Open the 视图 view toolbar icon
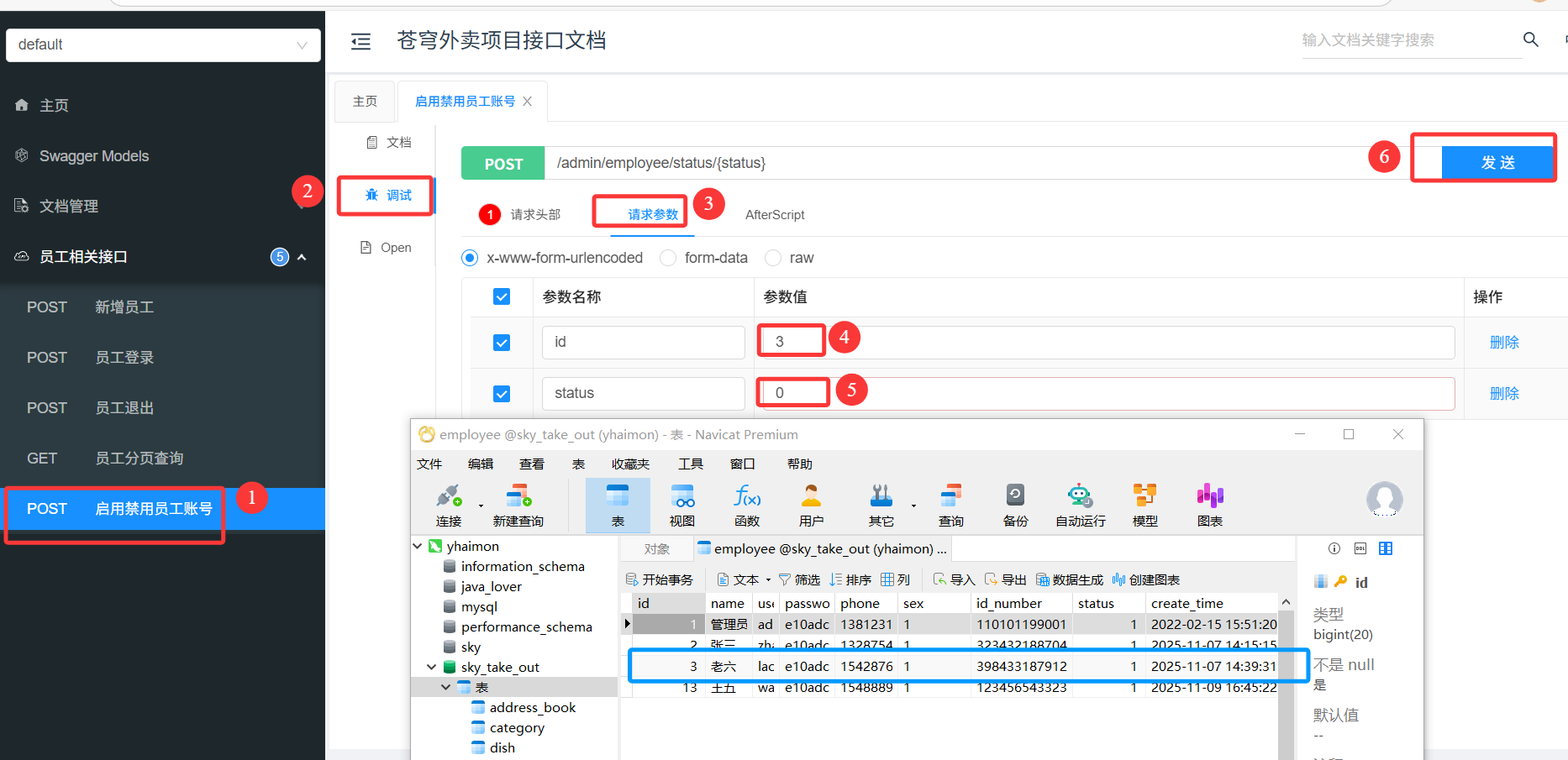Image resolution: width=1568 pixels, height=760 pixels. click(682, 496)
